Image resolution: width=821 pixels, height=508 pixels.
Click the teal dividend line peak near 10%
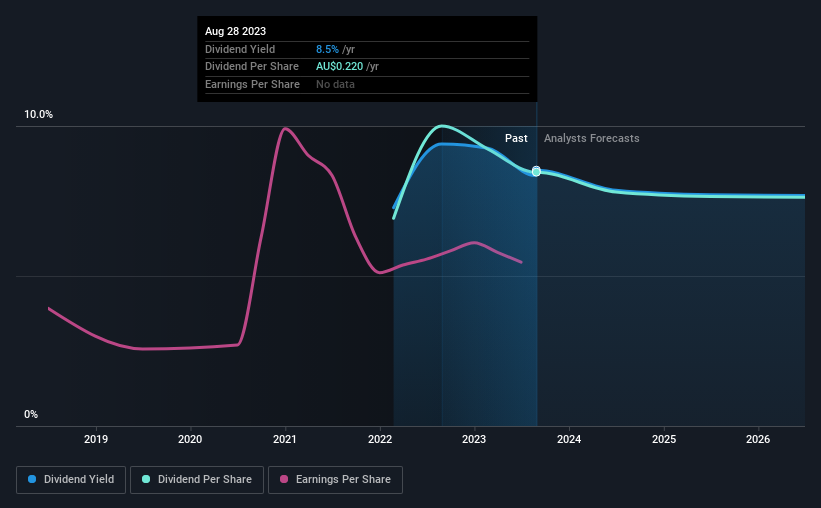(442, 126)
